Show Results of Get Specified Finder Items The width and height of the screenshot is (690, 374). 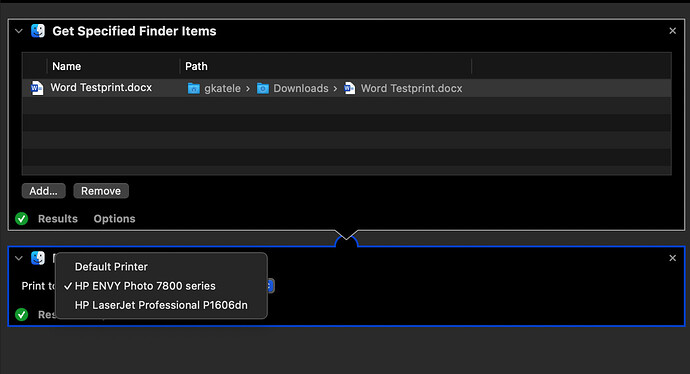pos(58,219)
